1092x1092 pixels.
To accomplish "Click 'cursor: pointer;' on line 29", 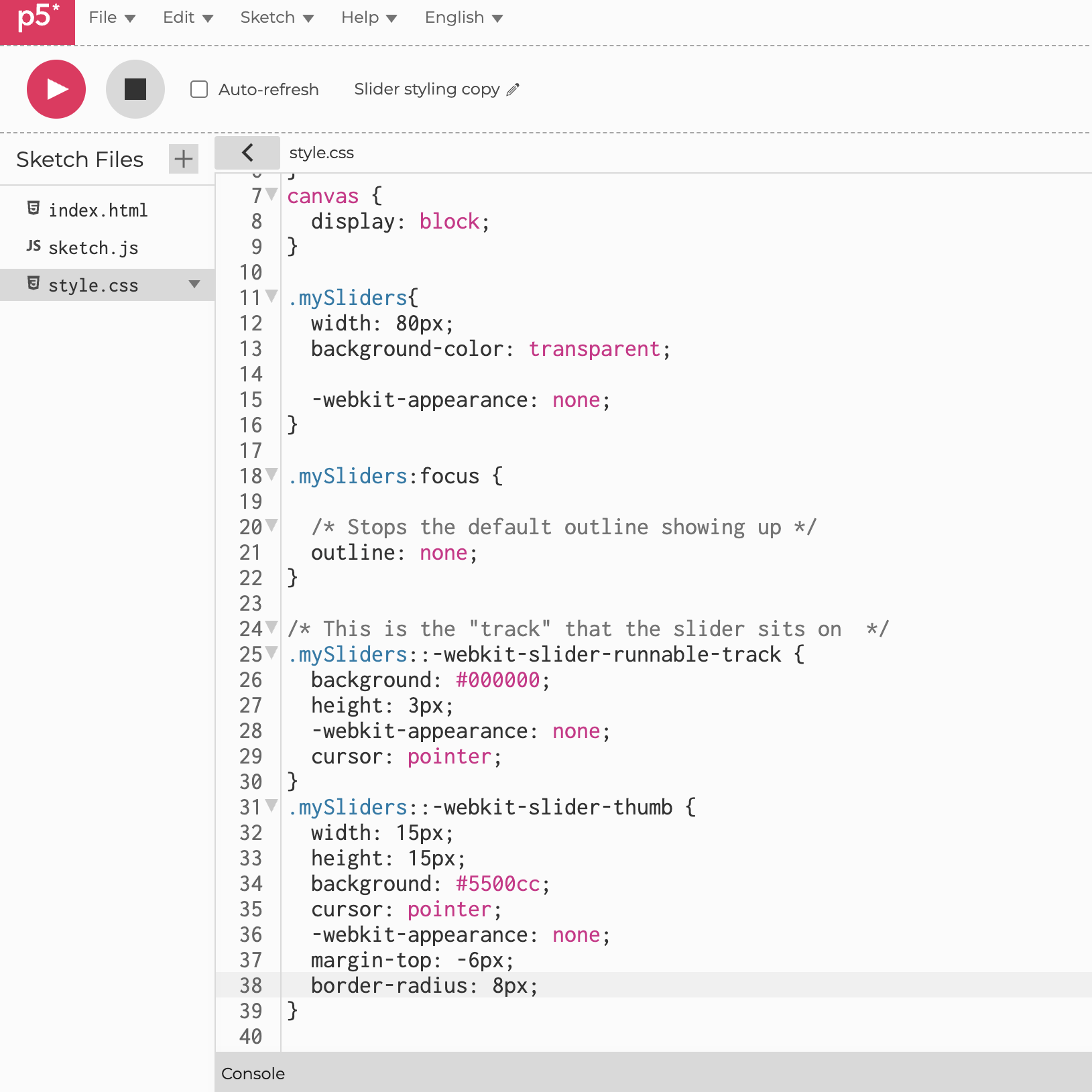I will 406,757.
